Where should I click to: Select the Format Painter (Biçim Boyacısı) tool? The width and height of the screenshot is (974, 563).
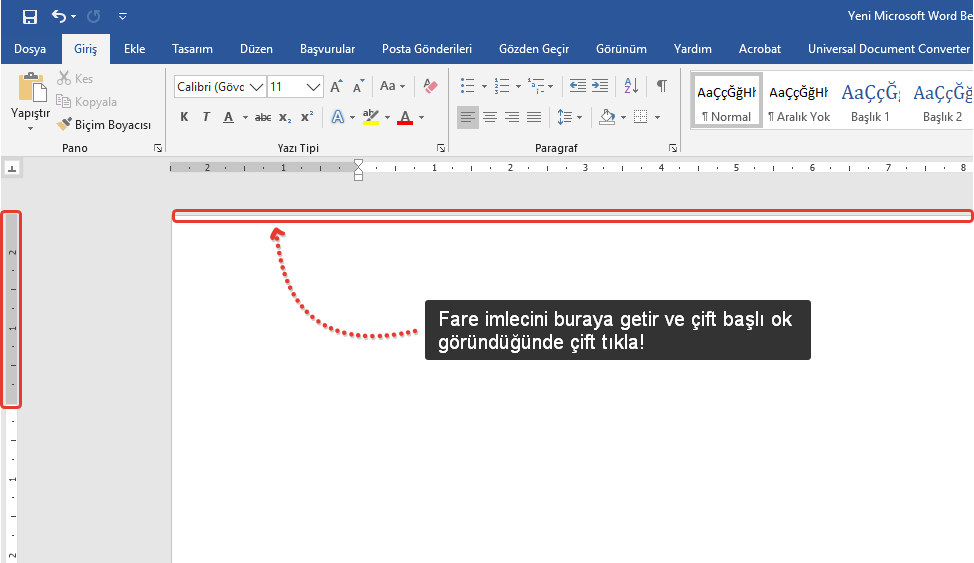click(x=104, y=125)
